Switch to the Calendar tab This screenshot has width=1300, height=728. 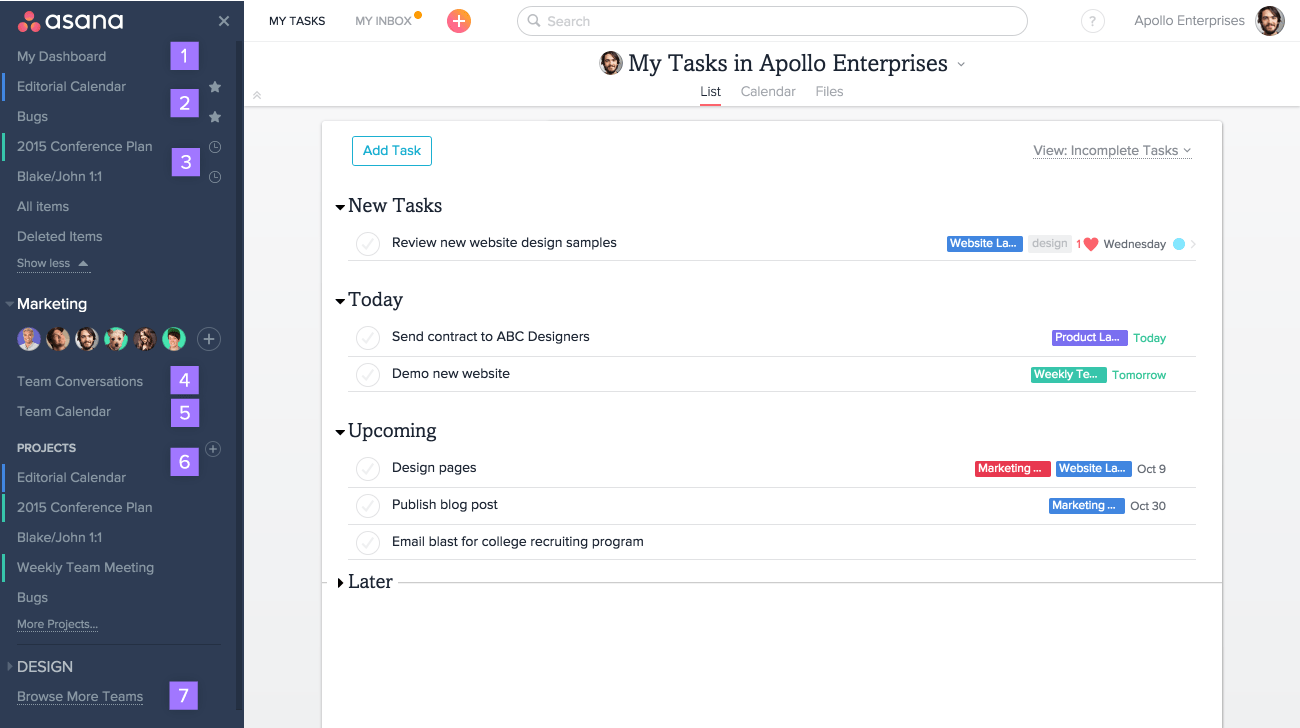pyautogui.click(x=768, y=92)
